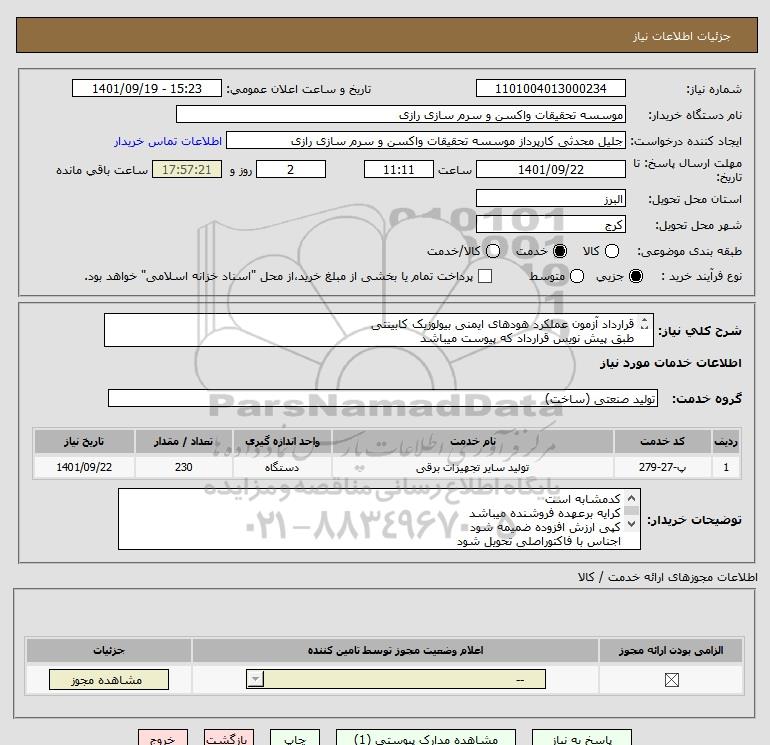This screenshot has height=745, width=770.
Task: Select the کالا/خدمت radio option
Action: tap(493, 251)
